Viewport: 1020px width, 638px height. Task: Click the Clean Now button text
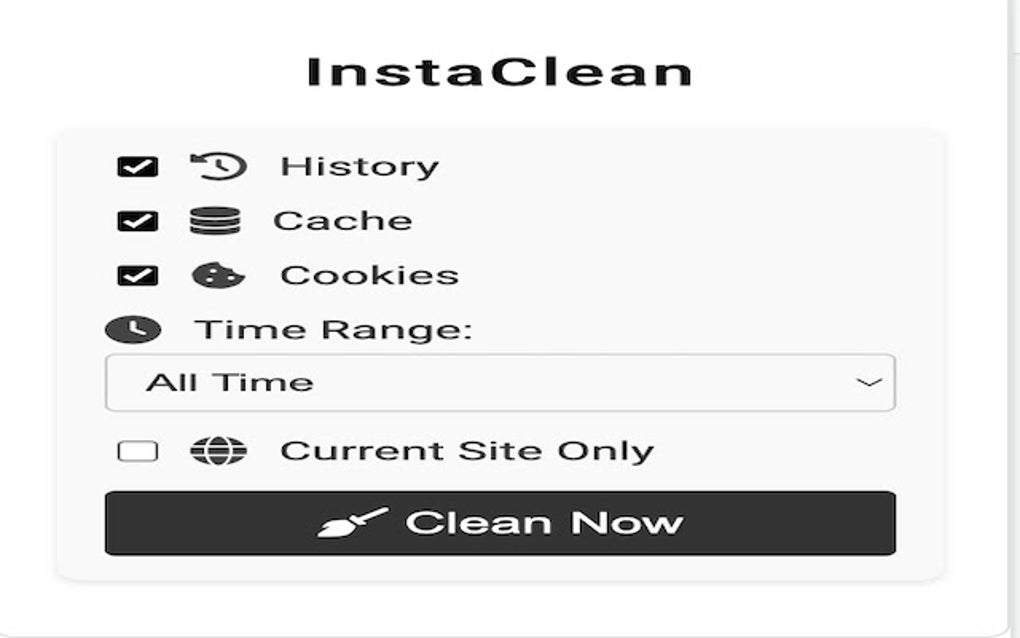tap(544, 523)
